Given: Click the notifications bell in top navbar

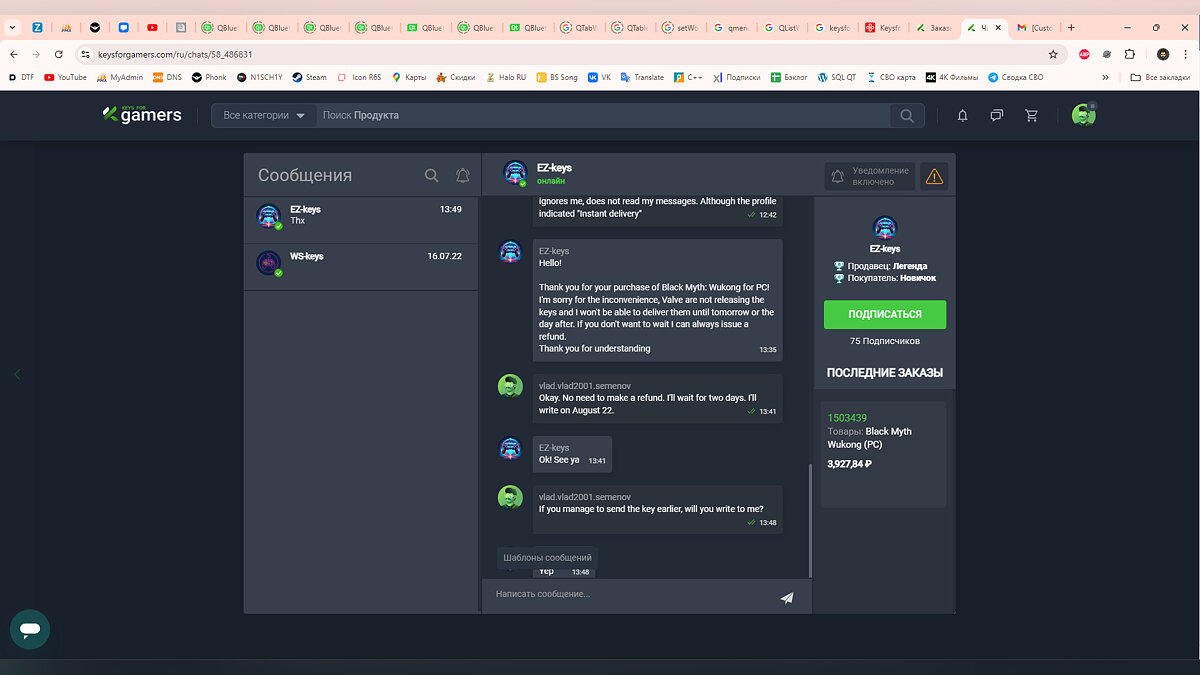Looking at the screenshot, I should (962, 116).
